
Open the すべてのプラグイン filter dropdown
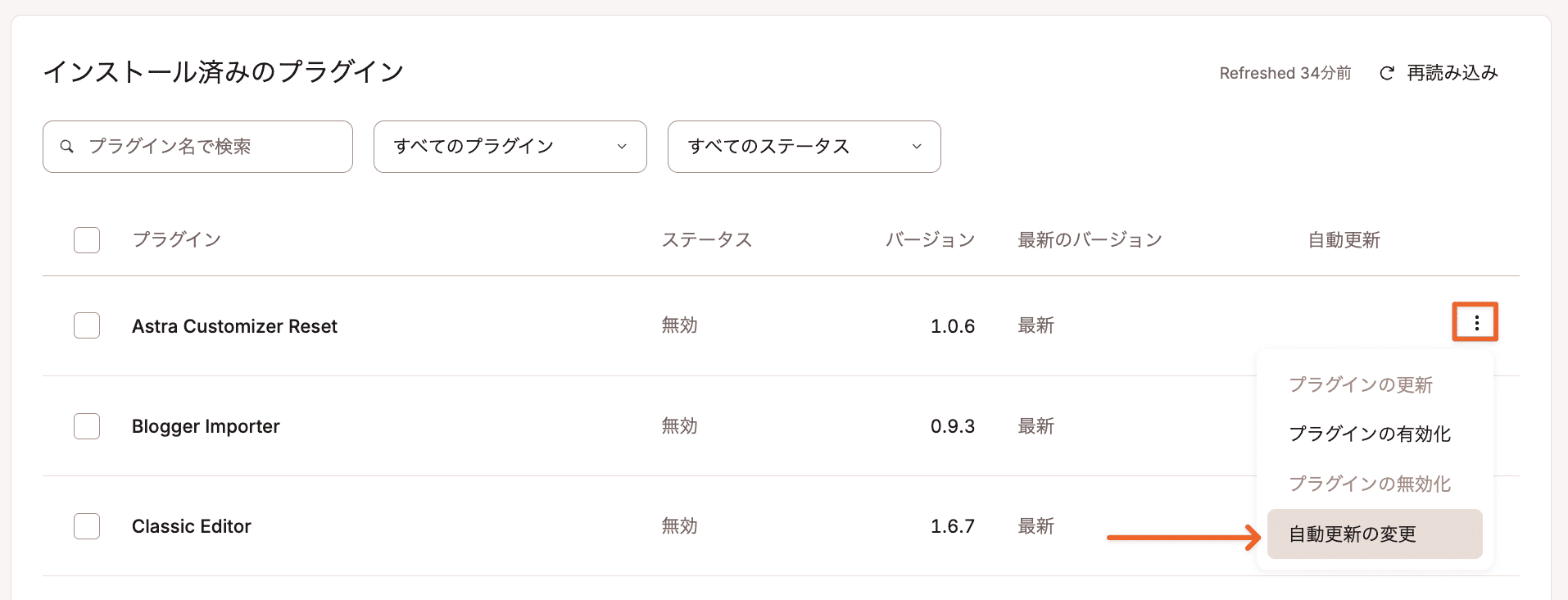pyautogui.click(x=509, y=146)
